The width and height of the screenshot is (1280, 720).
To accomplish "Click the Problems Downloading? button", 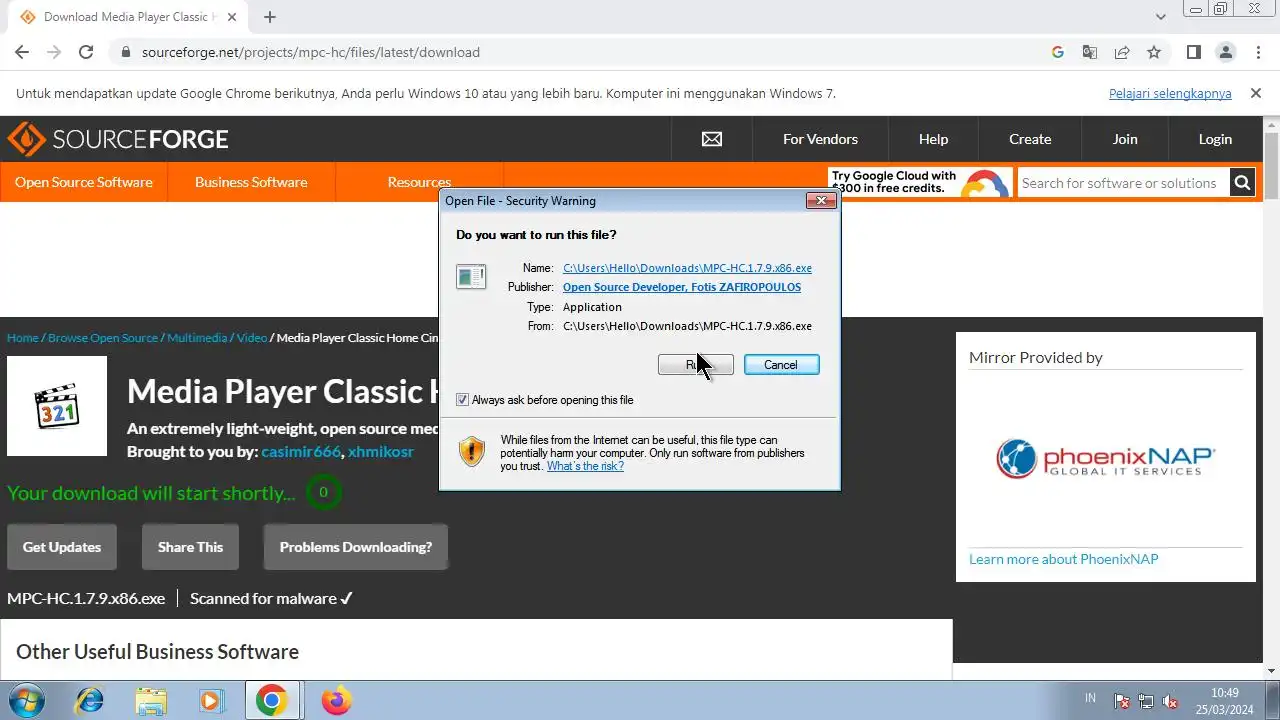I will tap(356, 547).
